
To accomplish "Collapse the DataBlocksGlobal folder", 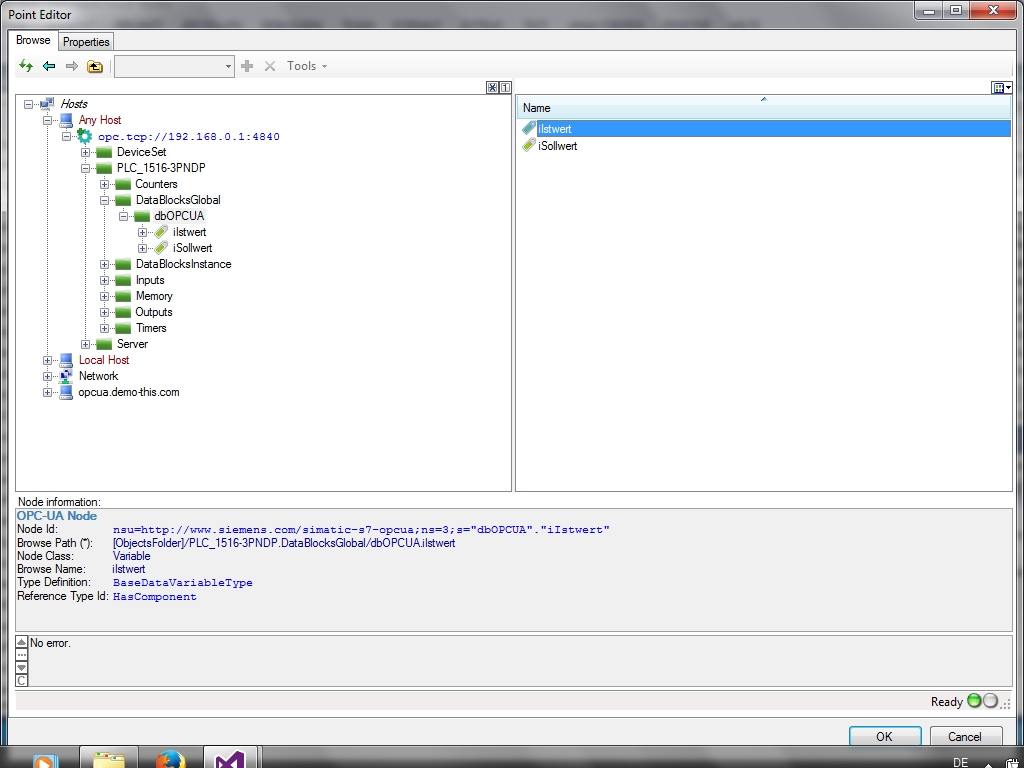I will [x=104, y=200].
